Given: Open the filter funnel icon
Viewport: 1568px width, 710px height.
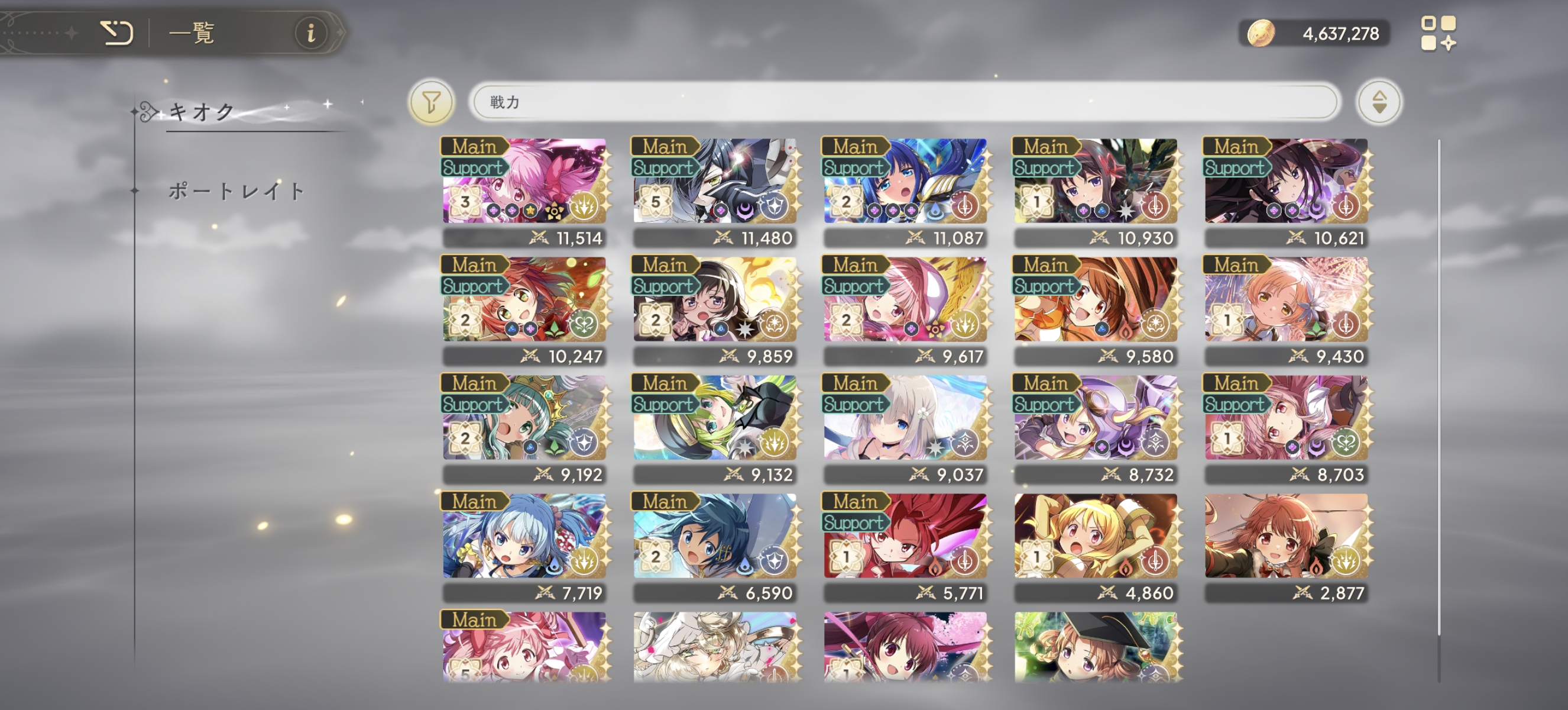Looking at the screenshot, I should [431, 102].
